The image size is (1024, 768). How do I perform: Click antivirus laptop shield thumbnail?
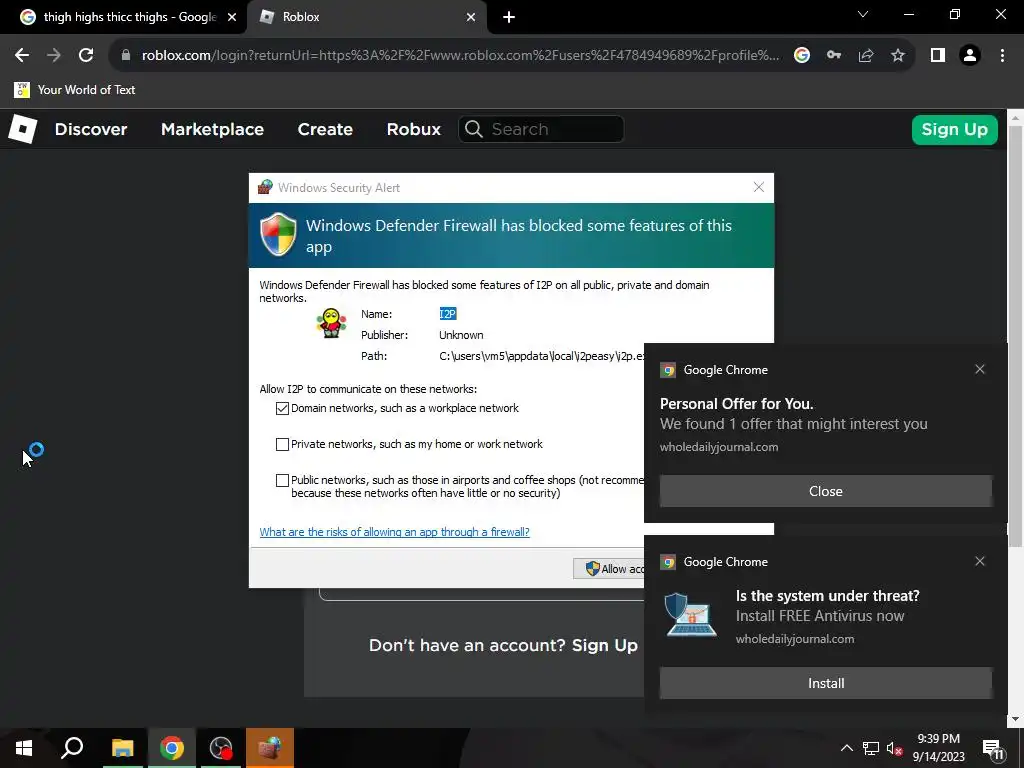pos(690,614)
